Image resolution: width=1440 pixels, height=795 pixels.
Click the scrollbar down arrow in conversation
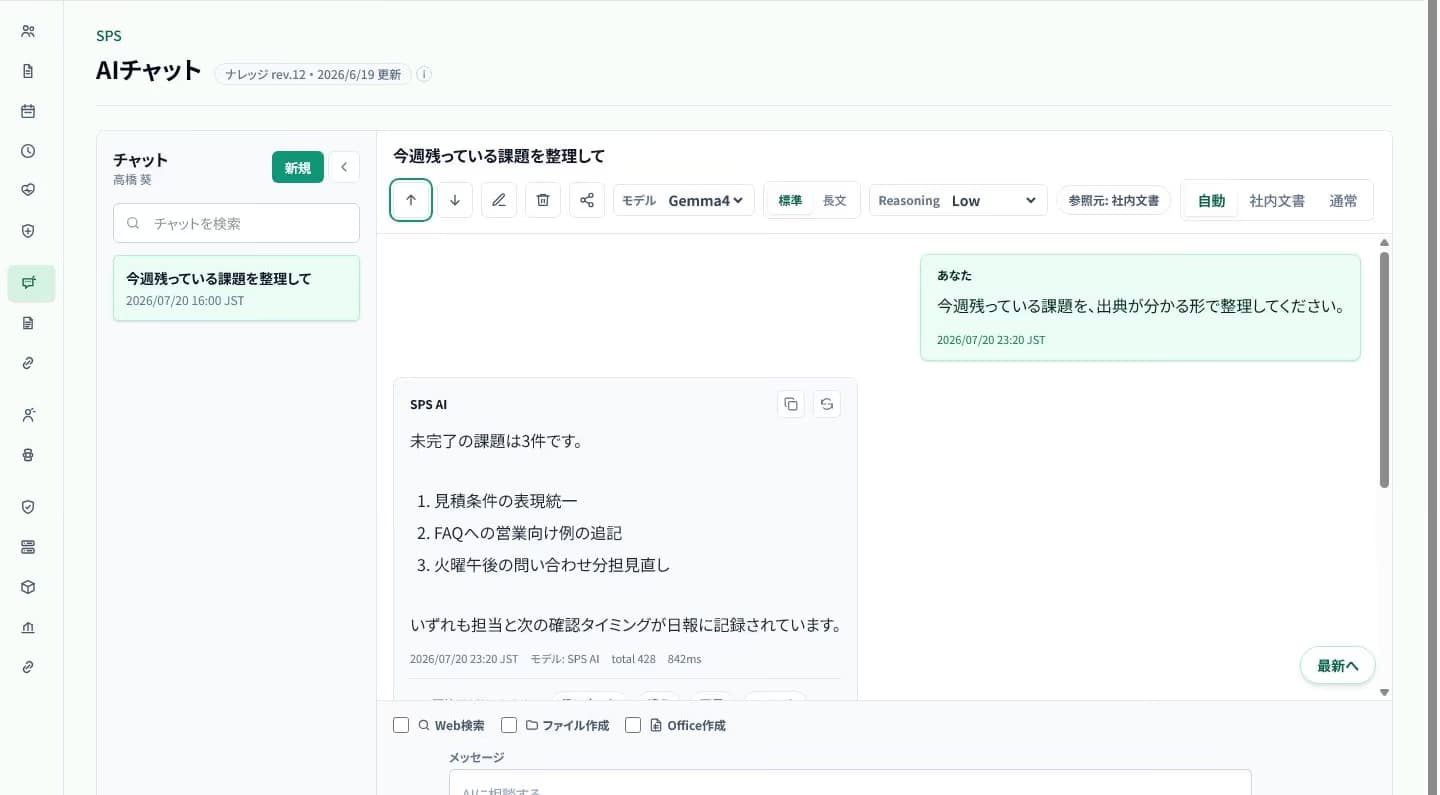pos(1384,692)
